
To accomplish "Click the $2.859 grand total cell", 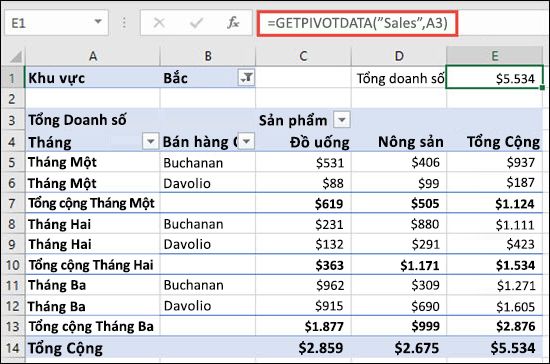I will [x=303, y=348].
